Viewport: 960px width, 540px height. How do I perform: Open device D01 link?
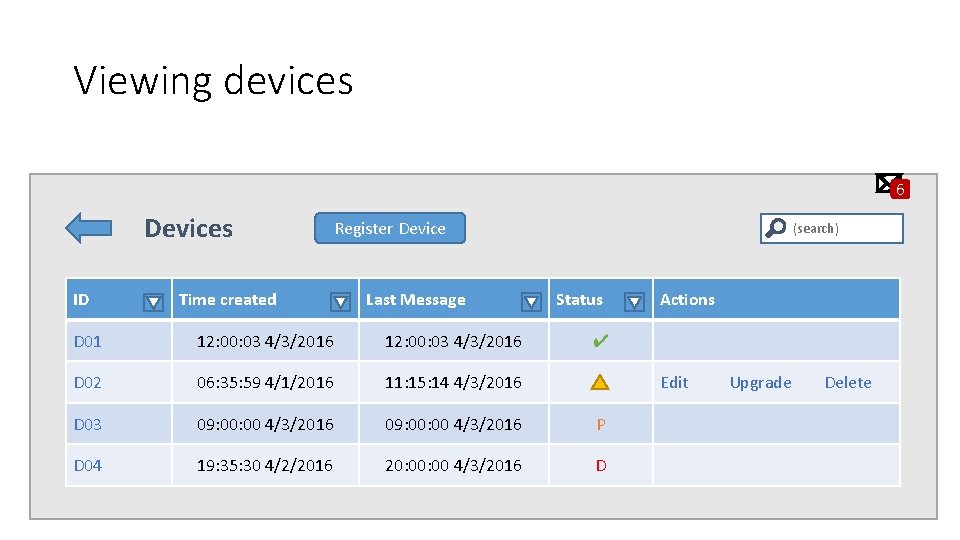click(x=88, y=341)
